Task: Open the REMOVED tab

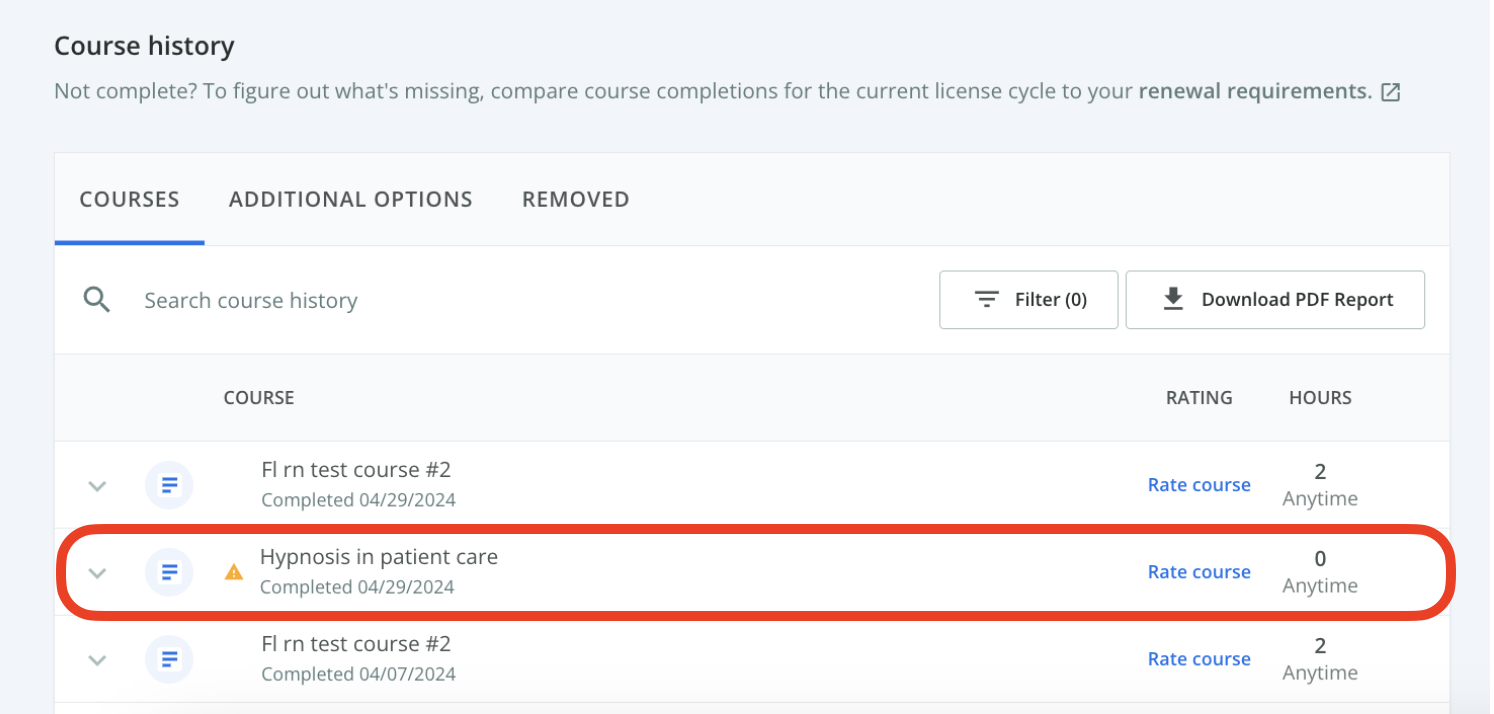Action: (x=575, y=199)
